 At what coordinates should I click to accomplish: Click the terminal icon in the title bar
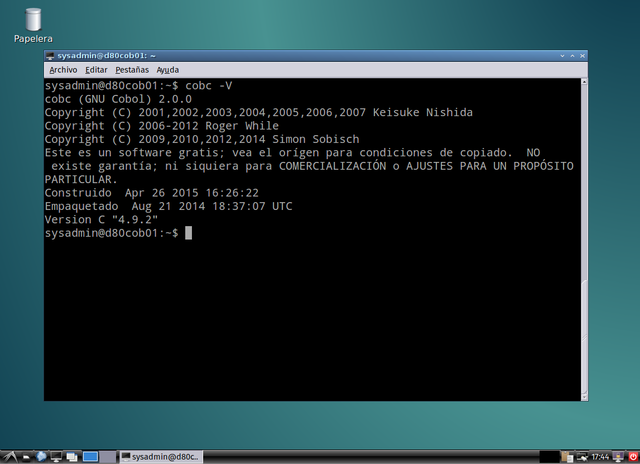pyautogui.click(x=50, y=56)
